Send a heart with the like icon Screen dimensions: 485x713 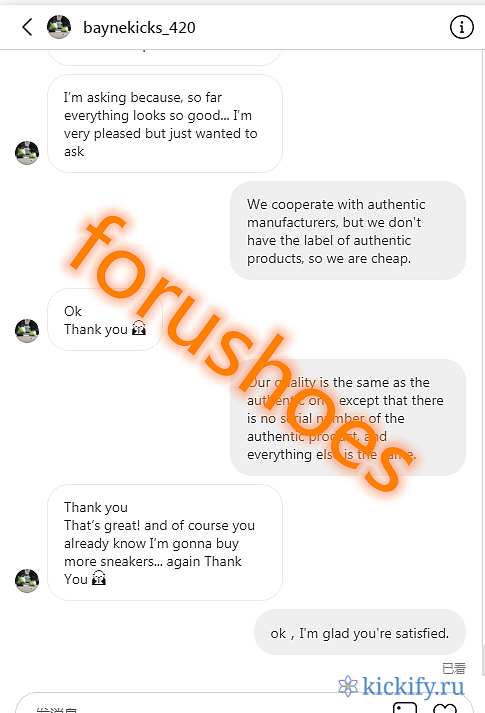tap(445, 708)
